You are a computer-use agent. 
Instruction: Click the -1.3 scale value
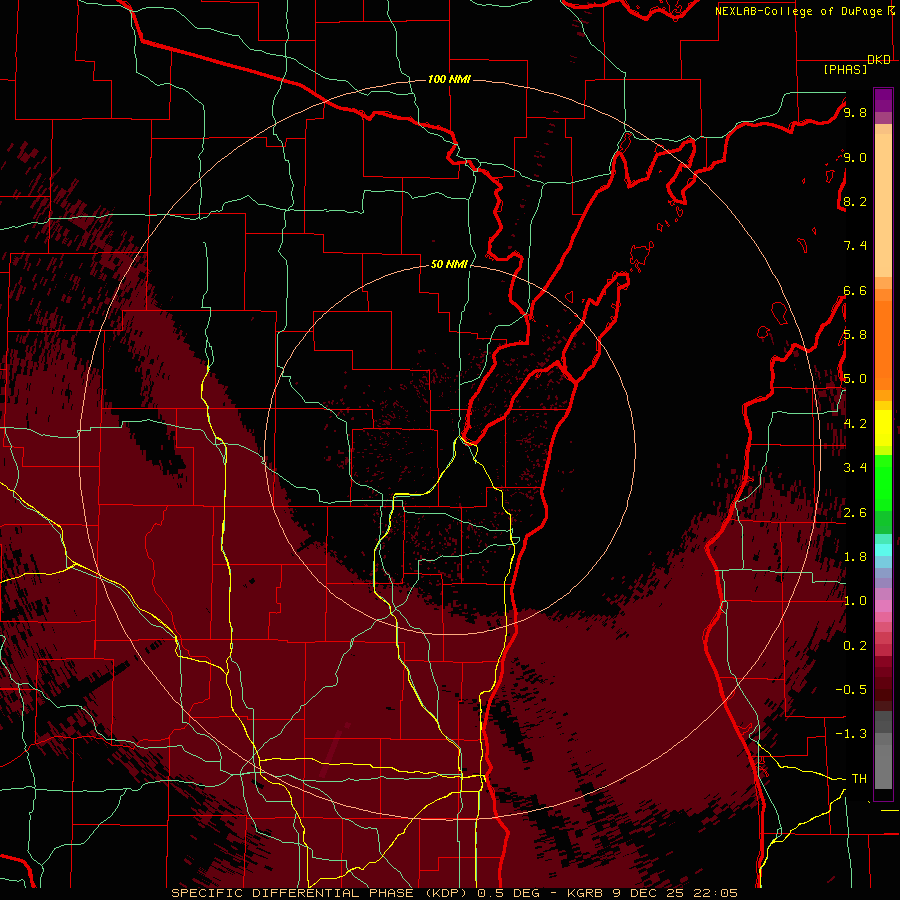tap(851, 734)
